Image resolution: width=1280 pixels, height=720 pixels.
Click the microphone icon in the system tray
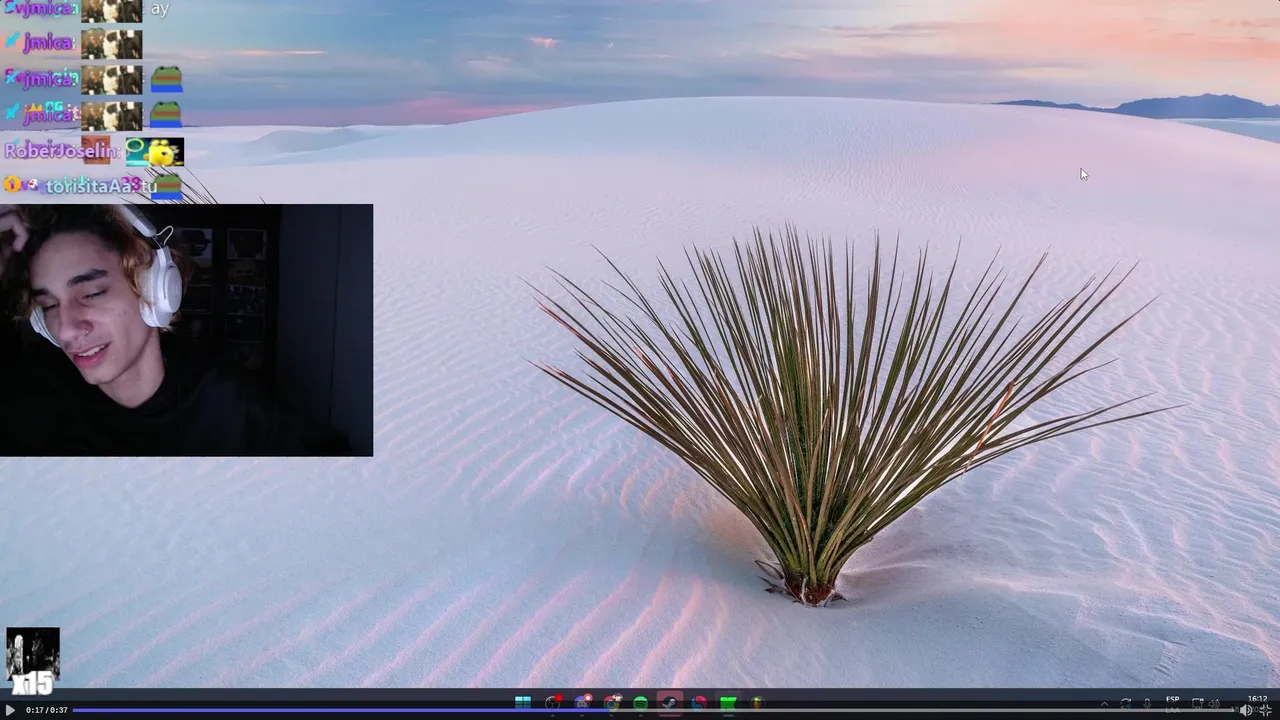pos(1147,704)
